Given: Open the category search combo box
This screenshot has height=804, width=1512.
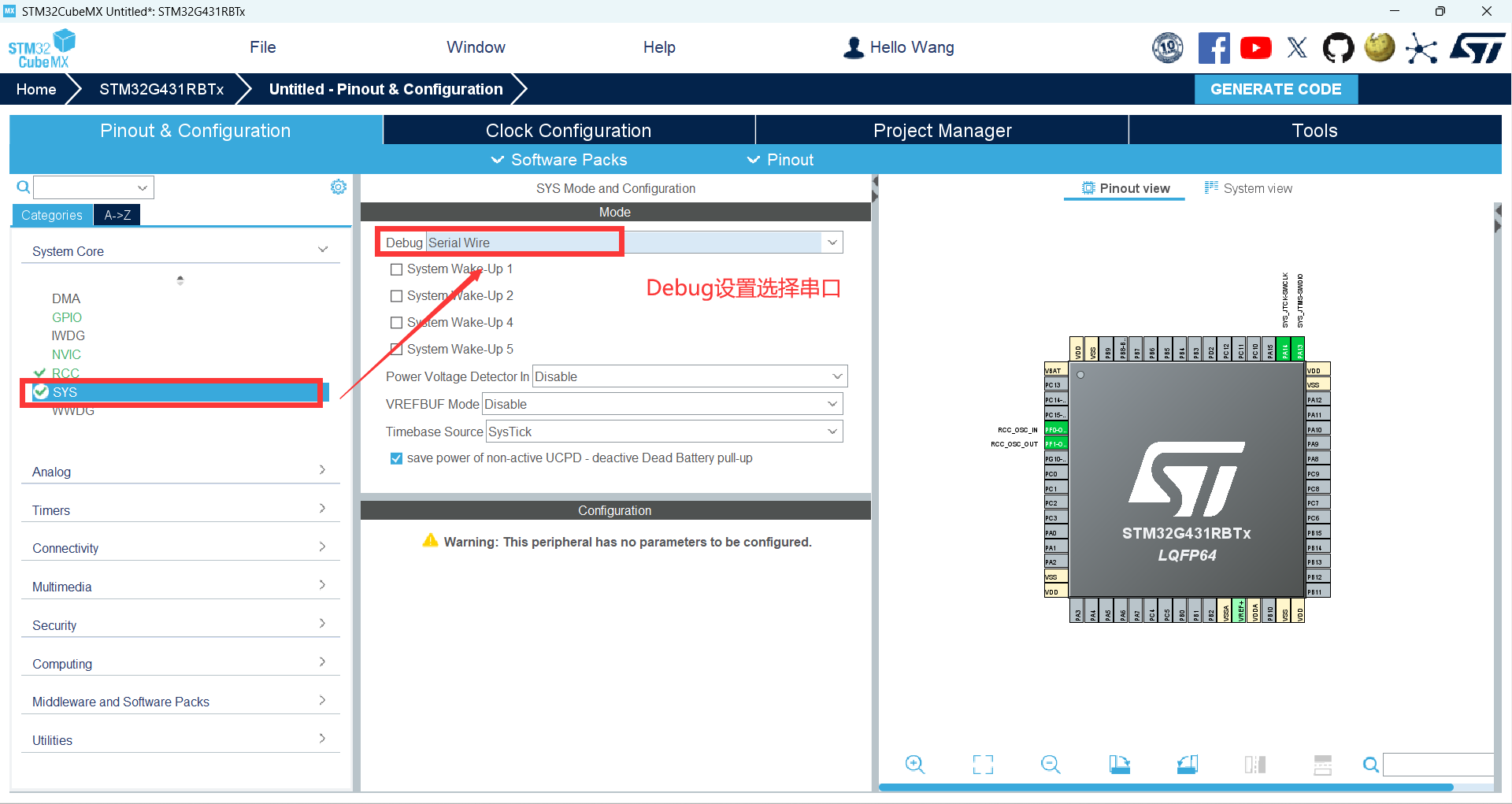Looking at the screenshot, I should point(94,187).
